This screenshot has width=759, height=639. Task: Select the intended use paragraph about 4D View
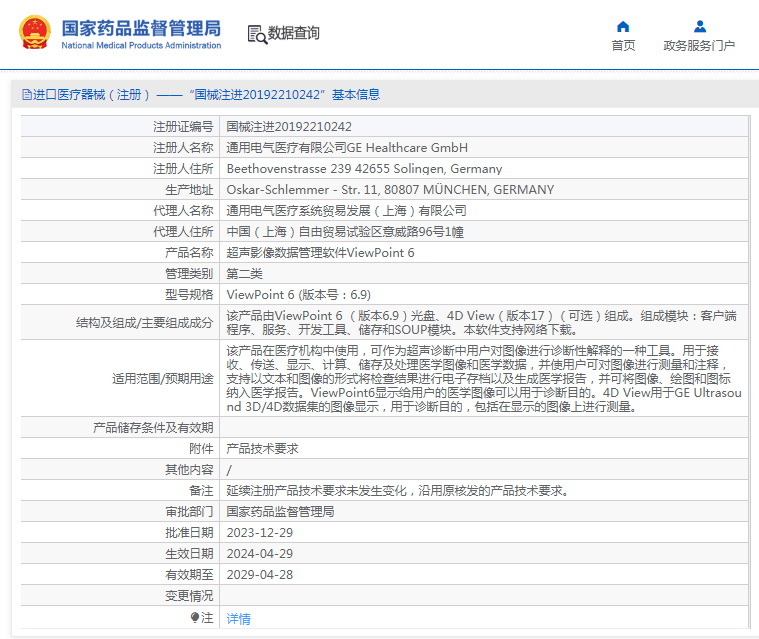pyautogui.click(x=484, y=379)
